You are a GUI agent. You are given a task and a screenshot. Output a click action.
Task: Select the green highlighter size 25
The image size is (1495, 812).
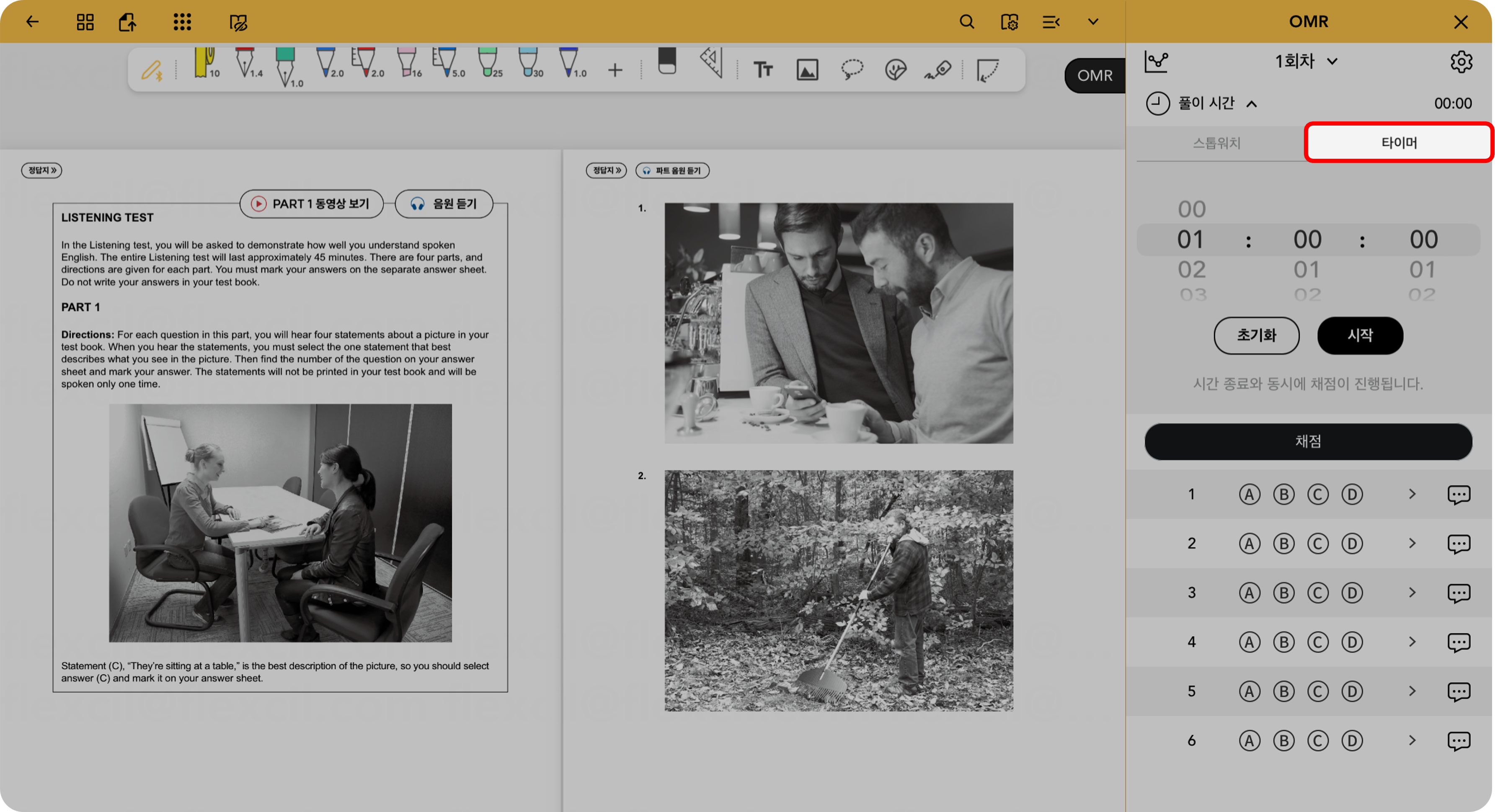[491, 64]
